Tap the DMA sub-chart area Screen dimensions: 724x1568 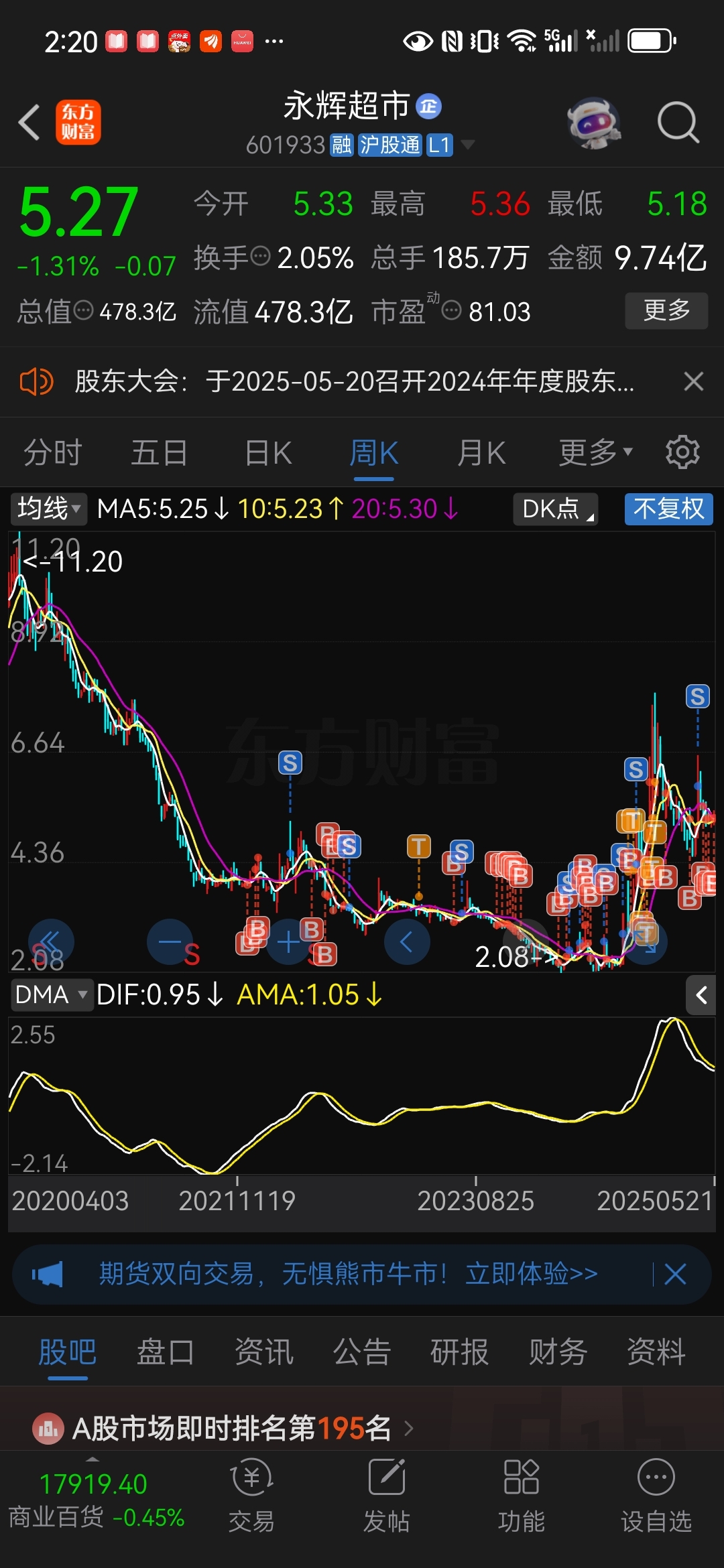coord(362,1096)
